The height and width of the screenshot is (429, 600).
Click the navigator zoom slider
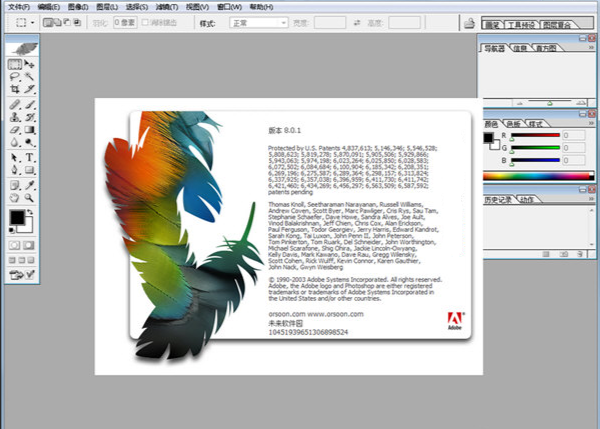(549, 103)
